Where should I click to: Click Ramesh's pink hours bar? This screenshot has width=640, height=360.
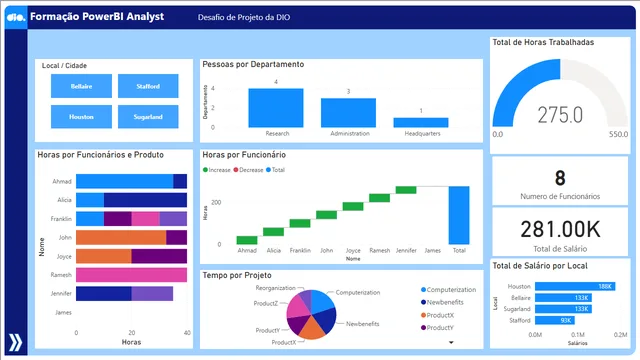pos(131,275)
